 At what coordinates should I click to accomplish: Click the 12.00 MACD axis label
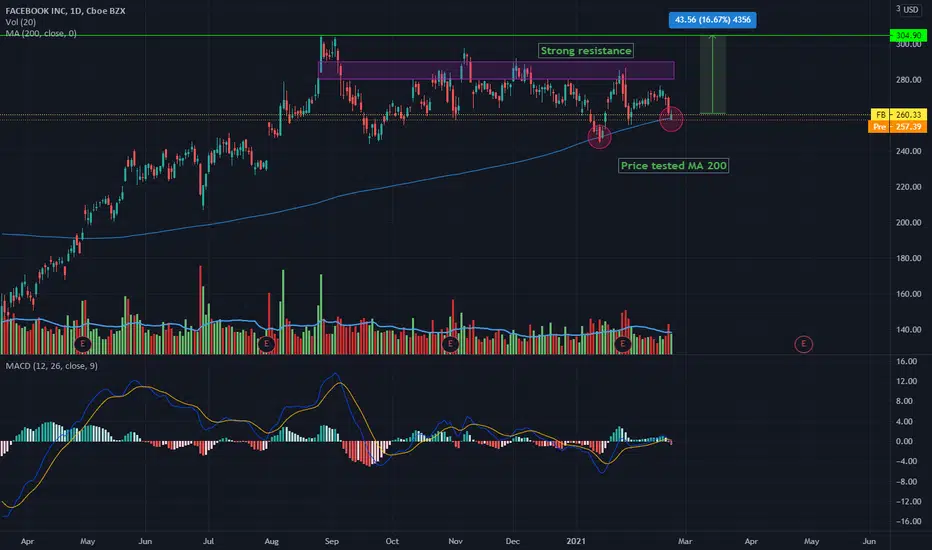coord(906,381)
